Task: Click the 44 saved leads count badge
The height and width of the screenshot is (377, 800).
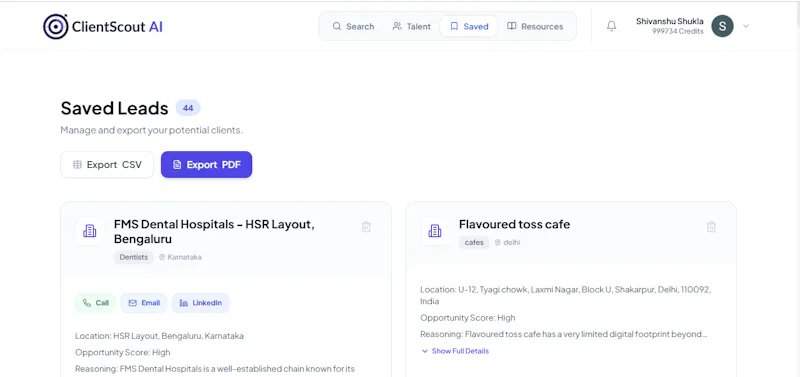Action: coord(188,108)
